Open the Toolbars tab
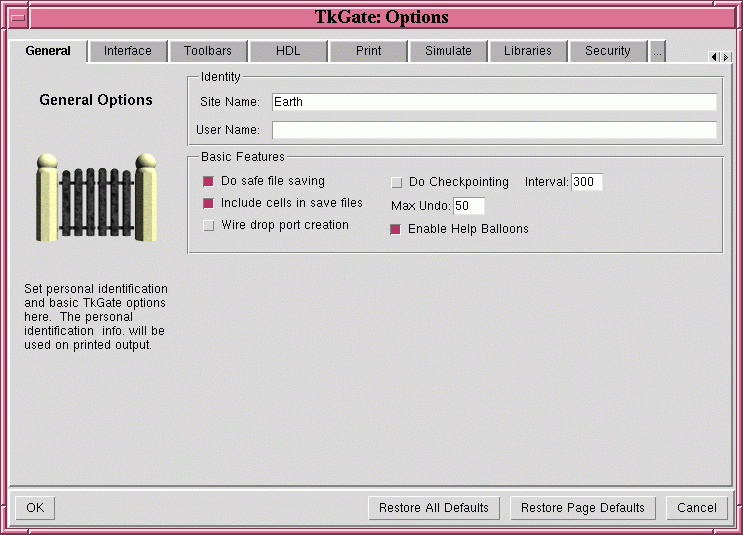The width and height of the screenshot is (743, 535). tap(208, 51)
